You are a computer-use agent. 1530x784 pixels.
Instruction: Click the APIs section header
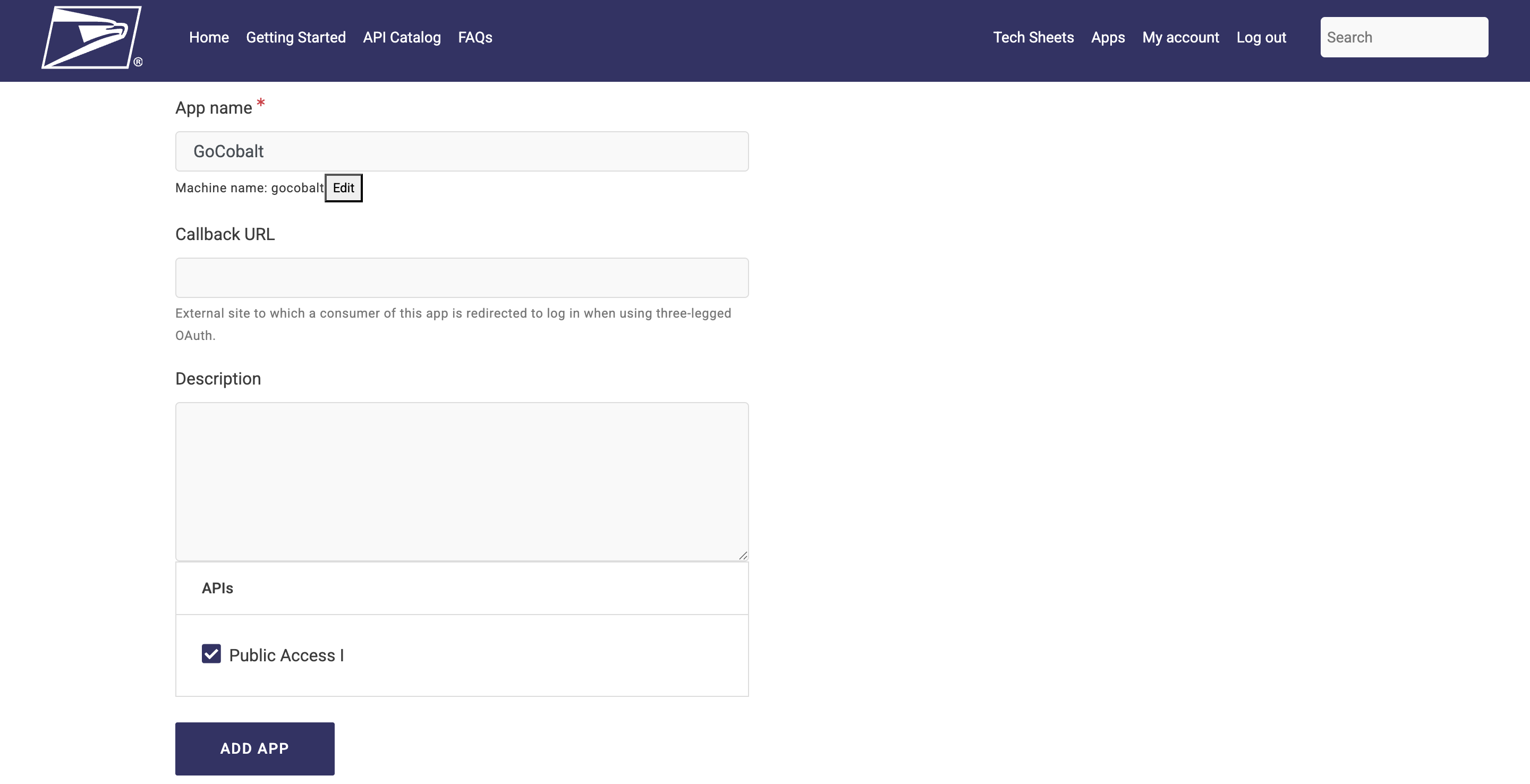(x=217, y=588)
